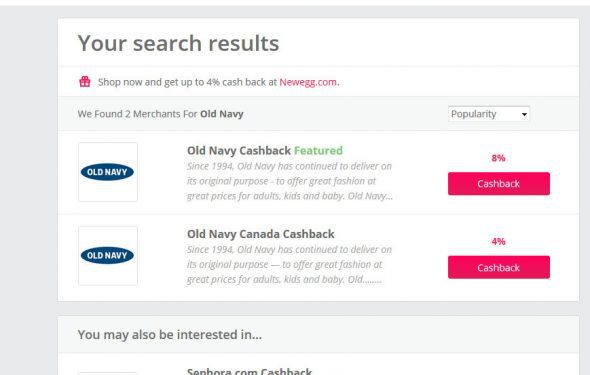Open the Popularity sort dropdown
This screenshot has height=375, width=590.
(489, 114)
